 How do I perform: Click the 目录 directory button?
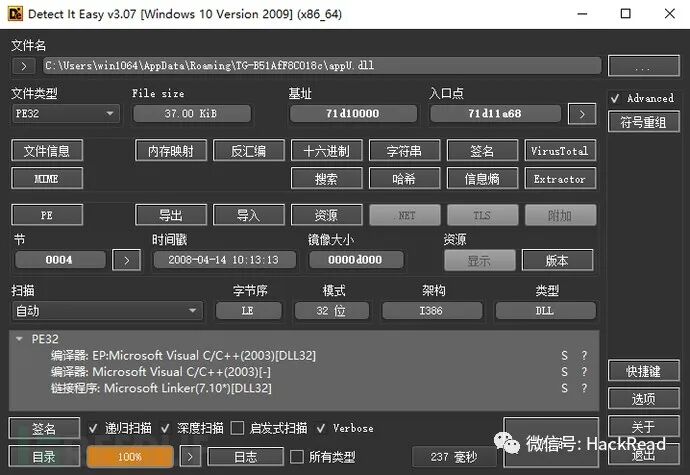point(44,457)
